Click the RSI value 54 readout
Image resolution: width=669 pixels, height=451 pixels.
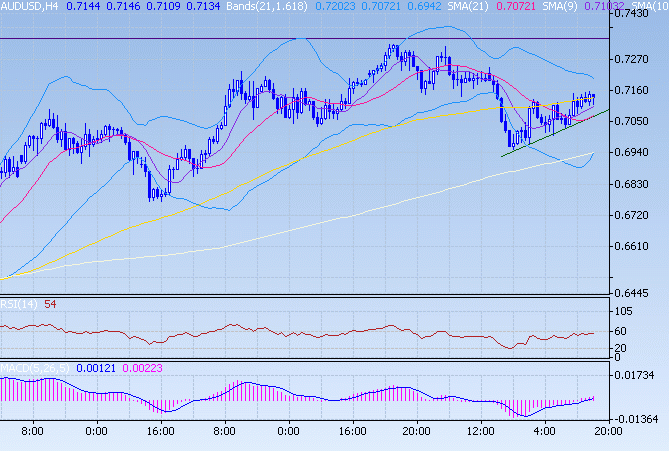coord(50,304)
